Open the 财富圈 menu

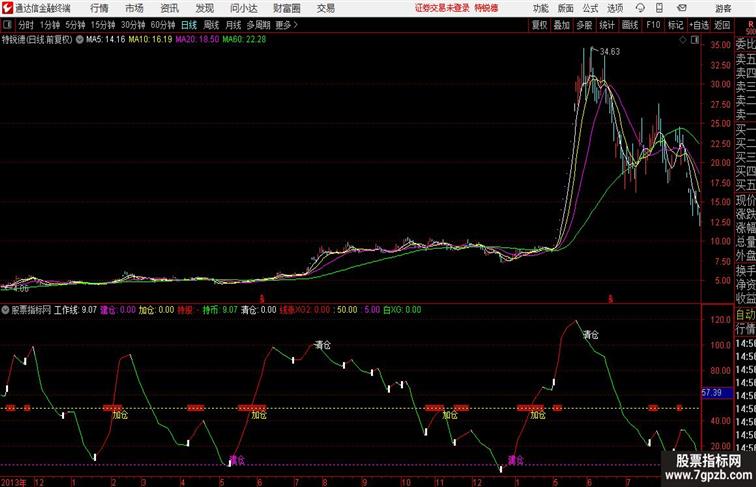[x=287, y=8]
